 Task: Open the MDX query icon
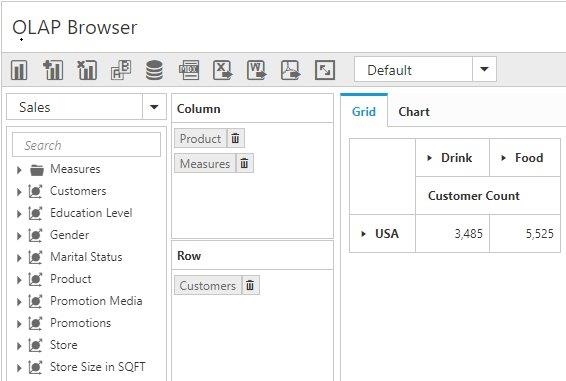pyautogui.click(x=189, y=70)
